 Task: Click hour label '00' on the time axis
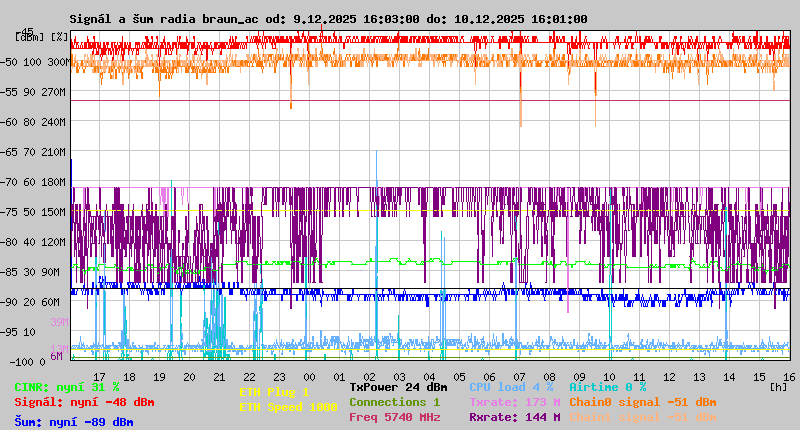pyautogui.click(x=309, y=377)
